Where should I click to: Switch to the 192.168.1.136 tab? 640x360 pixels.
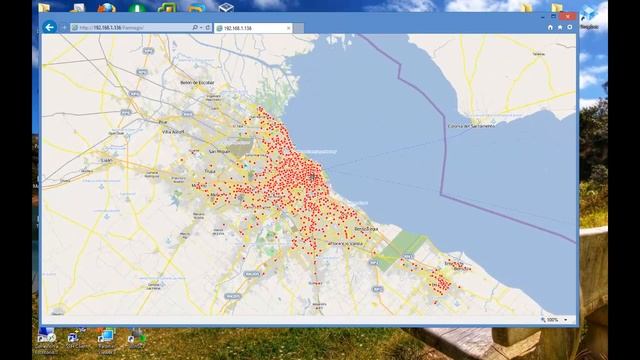coord(253,28)
